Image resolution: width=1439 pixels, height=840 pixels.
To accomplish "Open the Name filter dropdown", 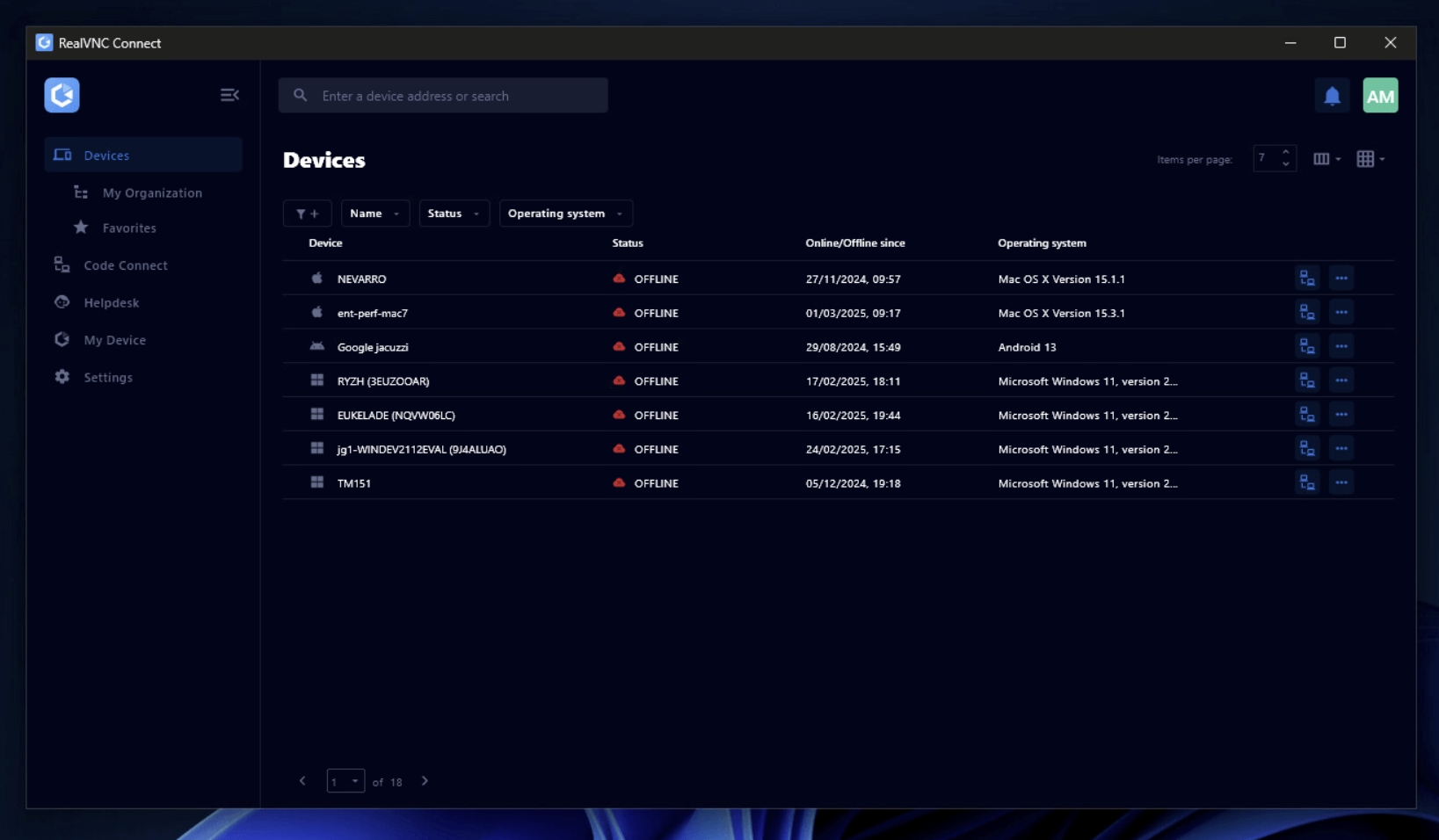I will (x=375, y=214).
